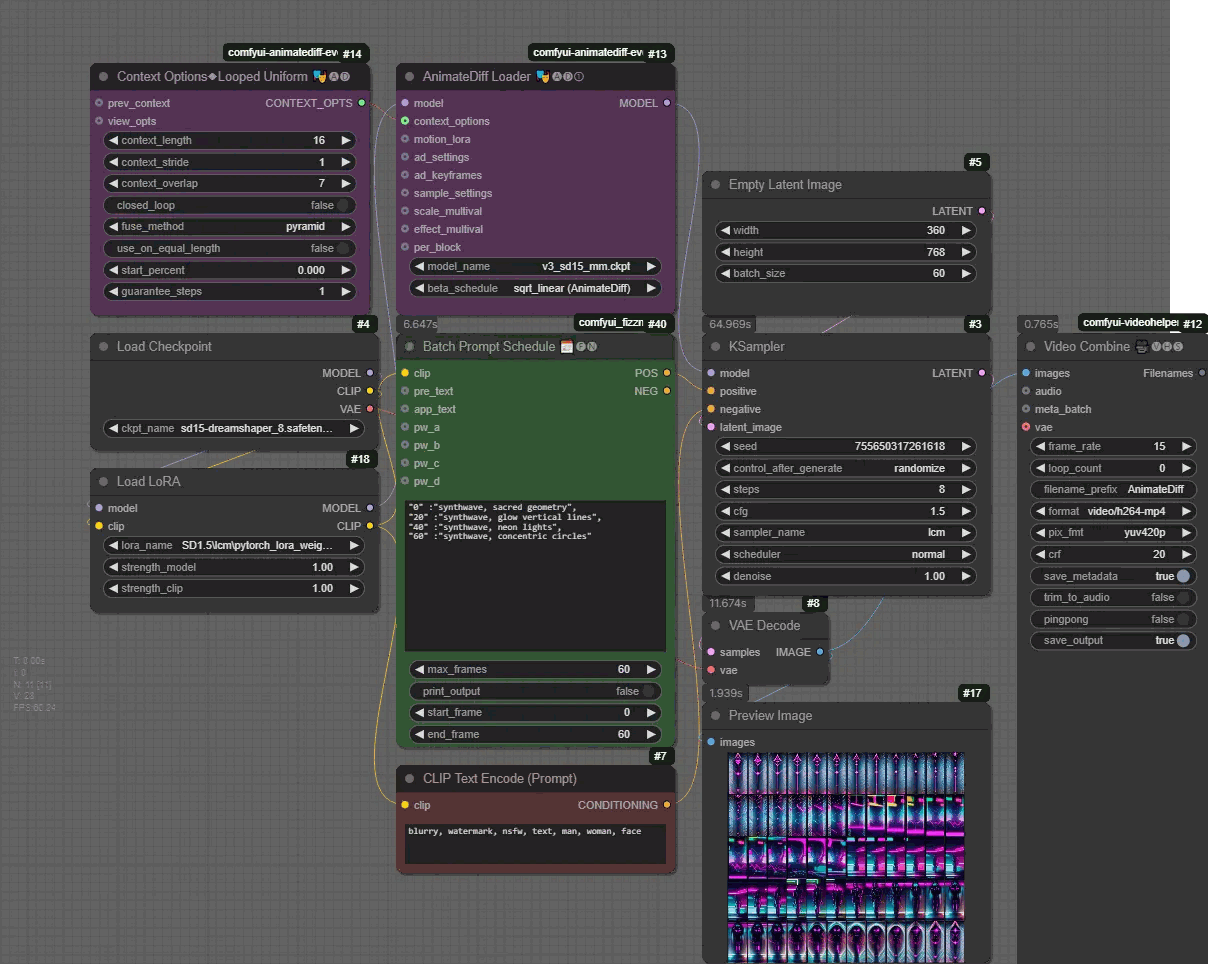Click the film icon on Video Combine title
The width and height of the screenshot is (1208, 964).
pos(1141,347)
